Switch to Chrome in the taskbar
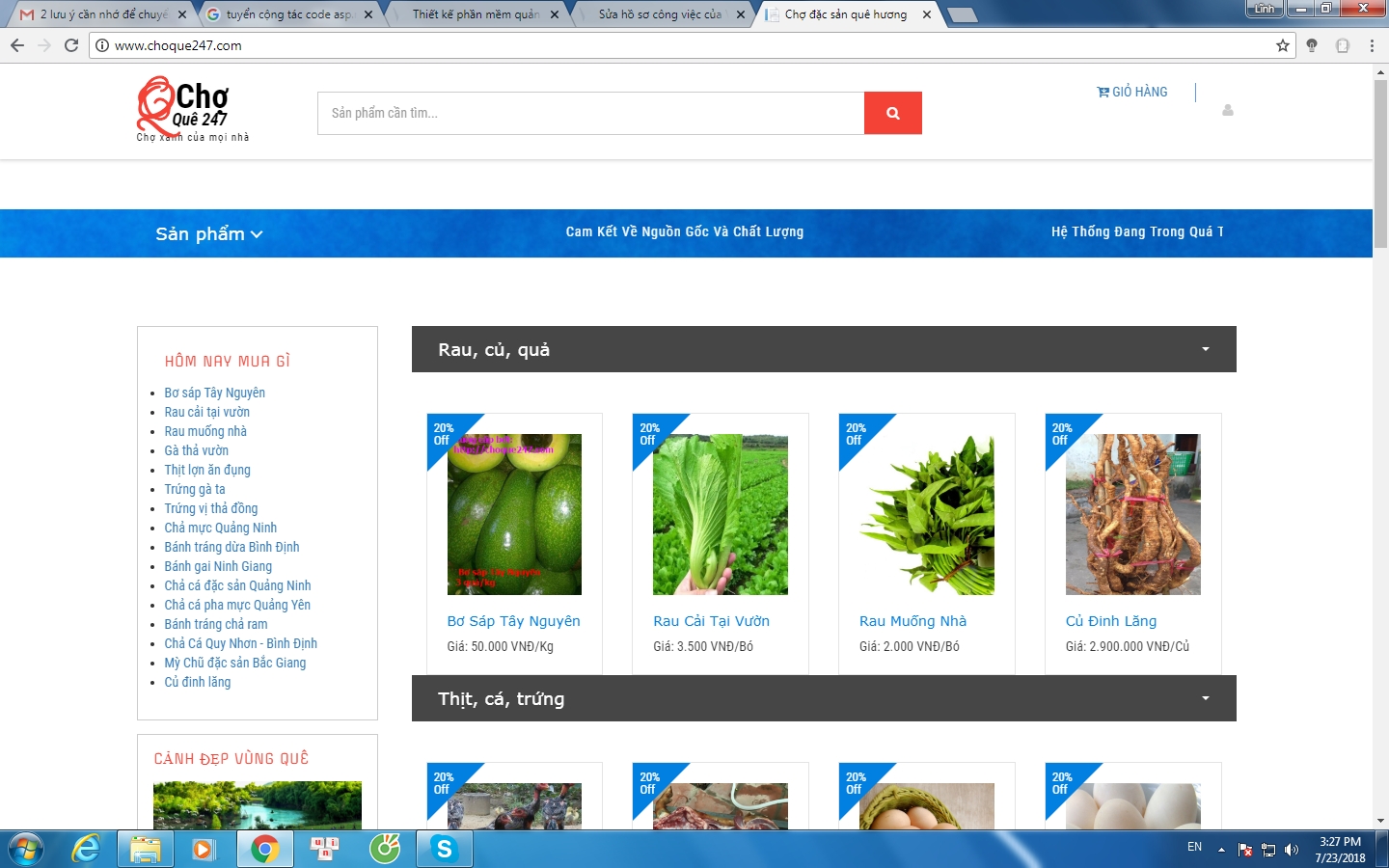 point(264,849)
